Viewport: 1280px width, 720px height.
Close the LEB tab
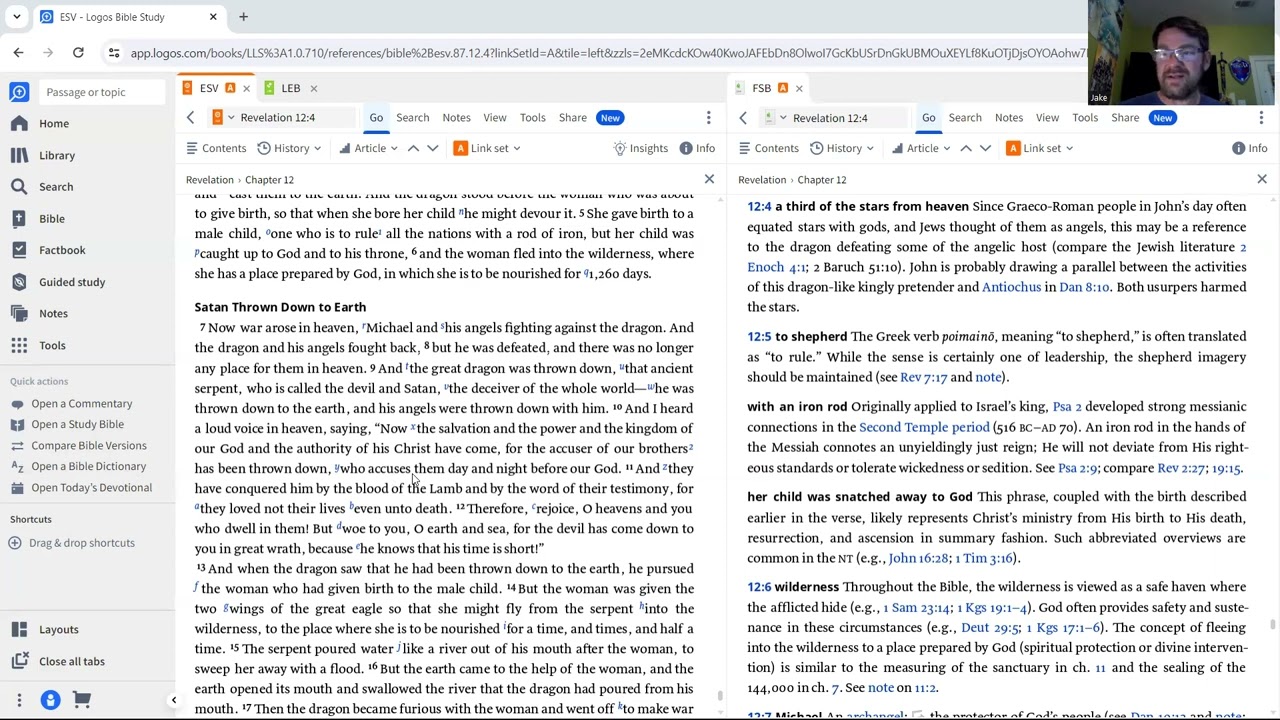tap(313, 88)
